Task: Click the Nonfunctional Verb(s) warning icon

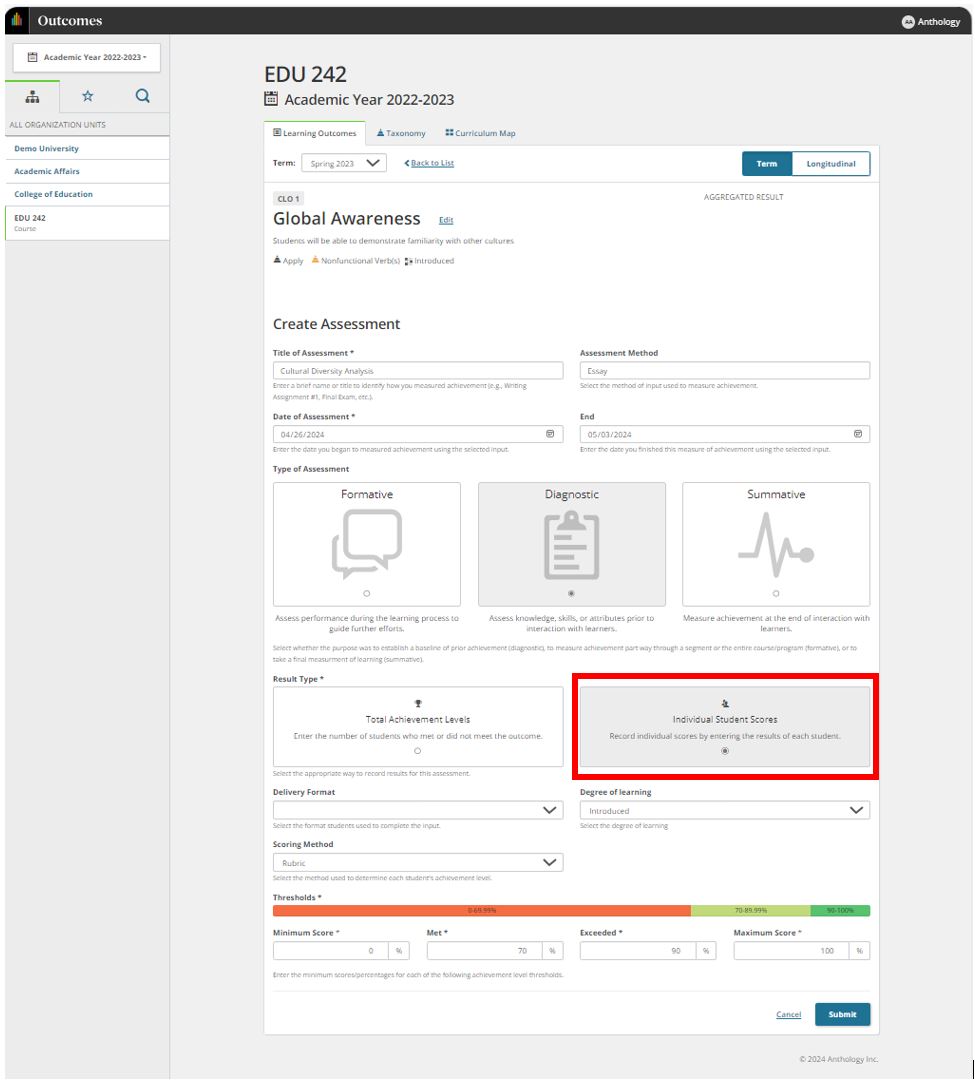Action: pyautogui.click(x=315, y=260)
